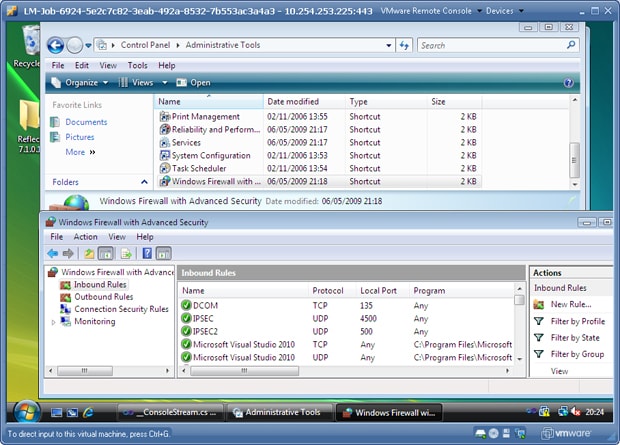
Task: Click the Explorer Back navigation arrow
Action: 56,45
